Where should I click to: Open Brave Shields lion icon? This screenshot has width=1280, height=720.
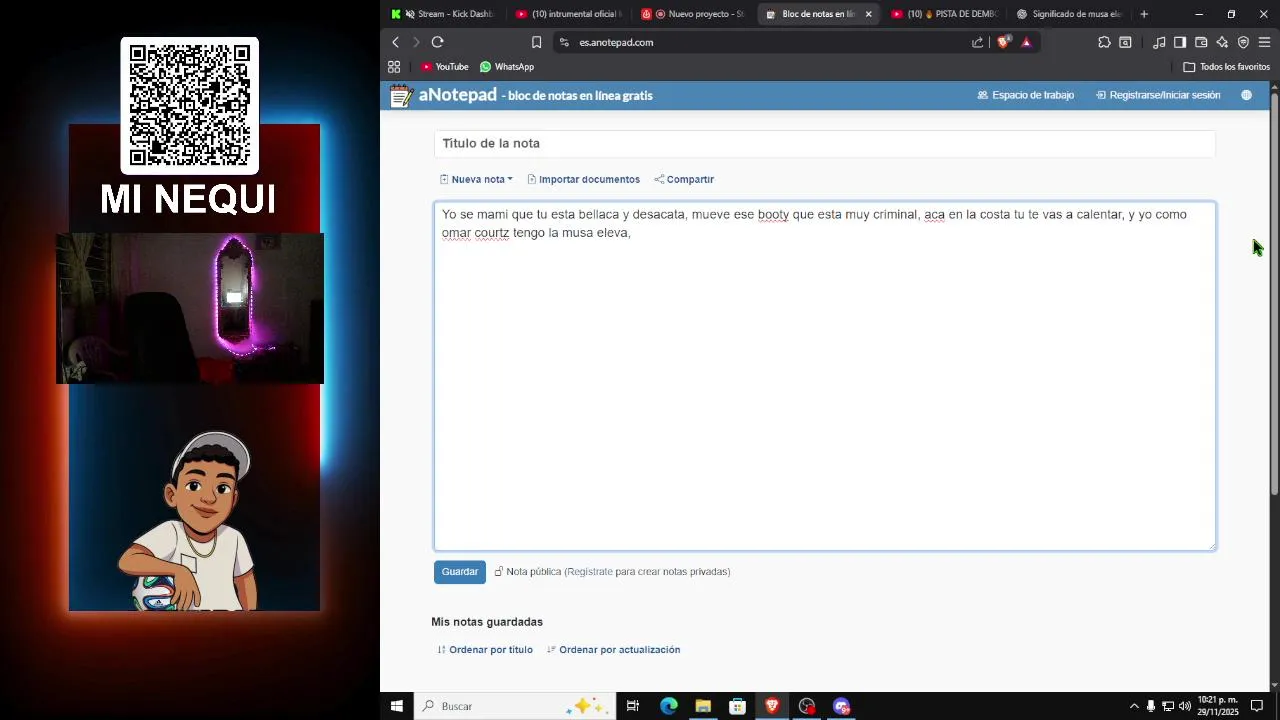click(1003, 42)
